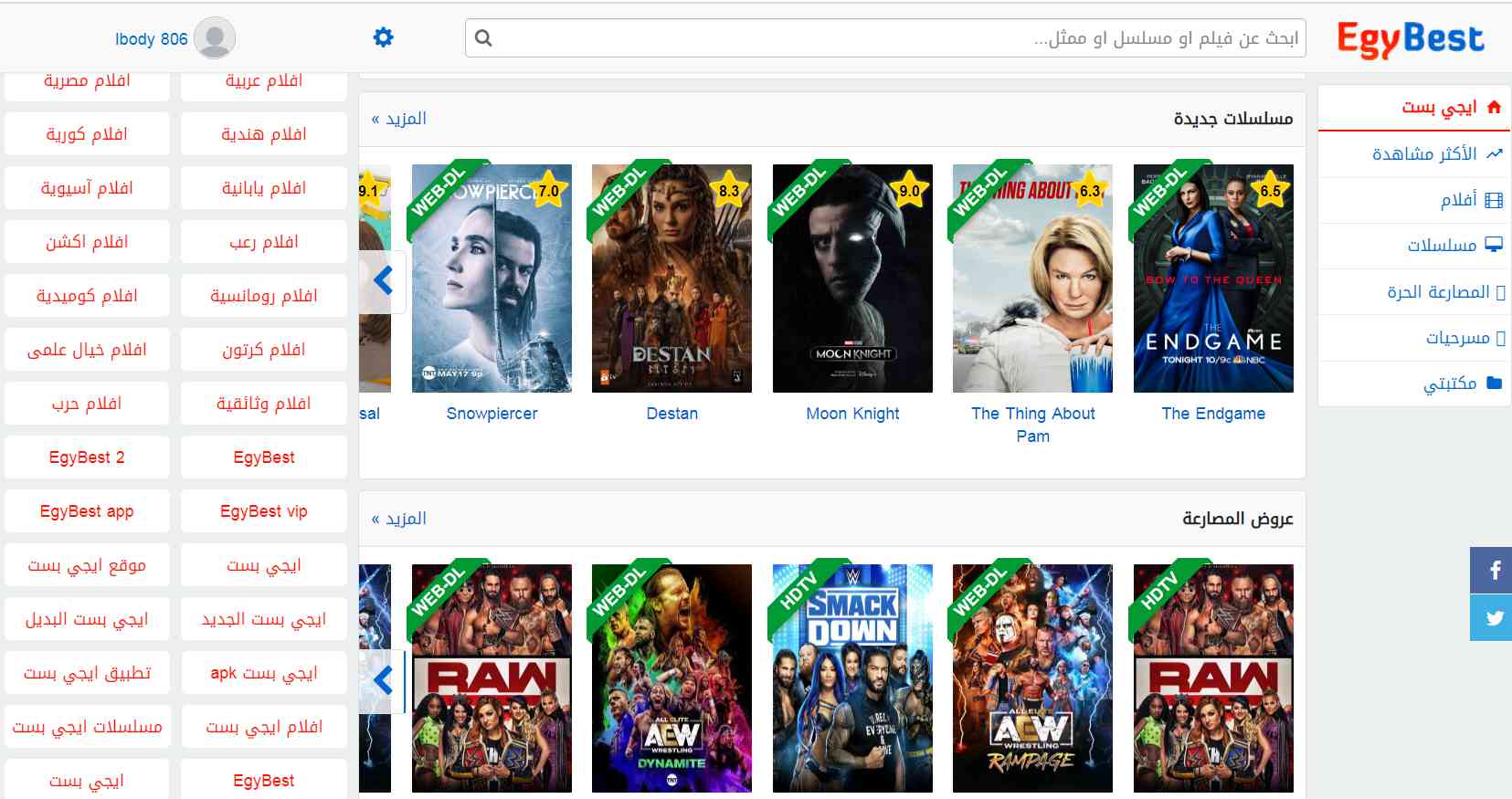Click the settings gear icon
The height and width of the screenshot is (799, 1512).
tap(384, 37)
